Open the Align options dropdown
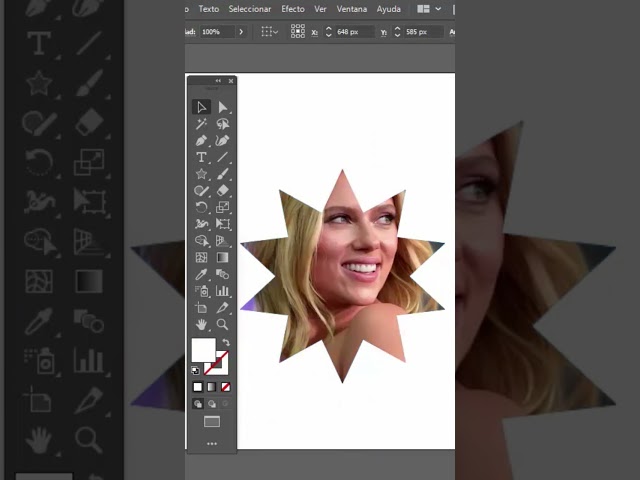Viewport: 640px width, 480px height. pyautogui.click(x=269, y=31)
